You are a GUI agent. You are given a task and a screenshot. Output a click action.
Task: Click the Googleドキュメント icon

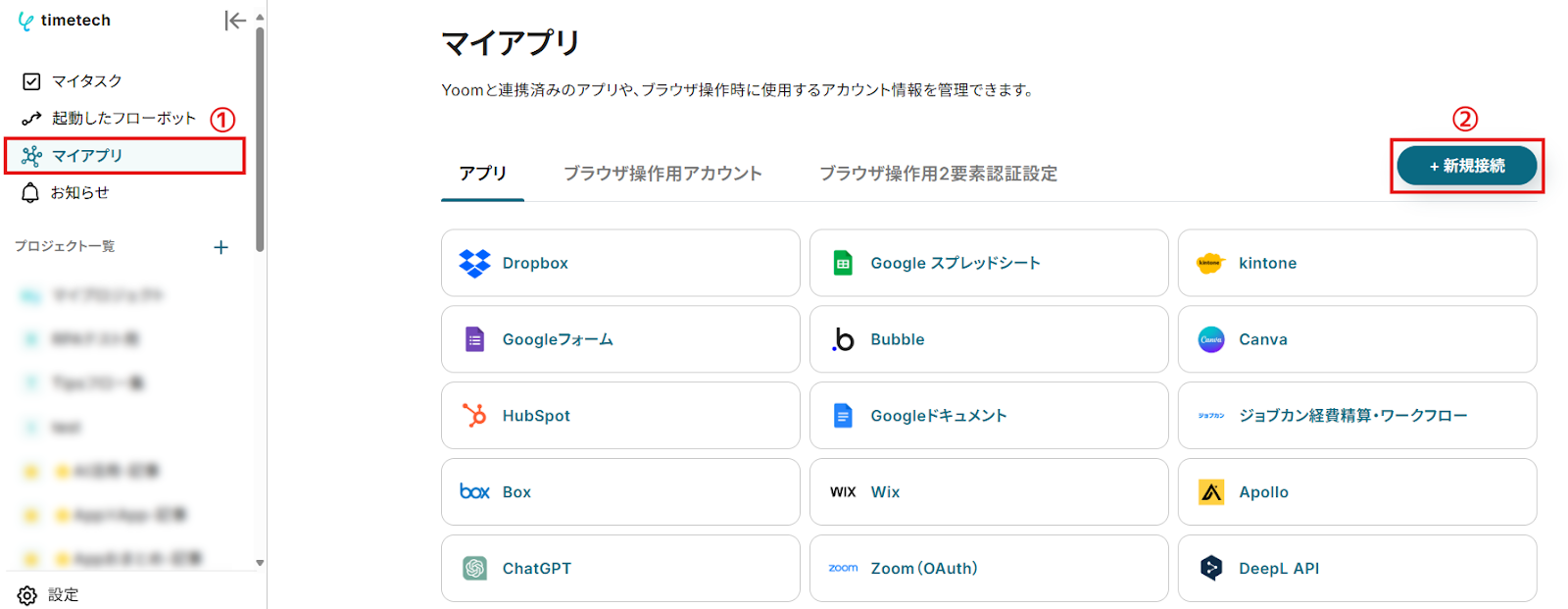tap(843, 416)
